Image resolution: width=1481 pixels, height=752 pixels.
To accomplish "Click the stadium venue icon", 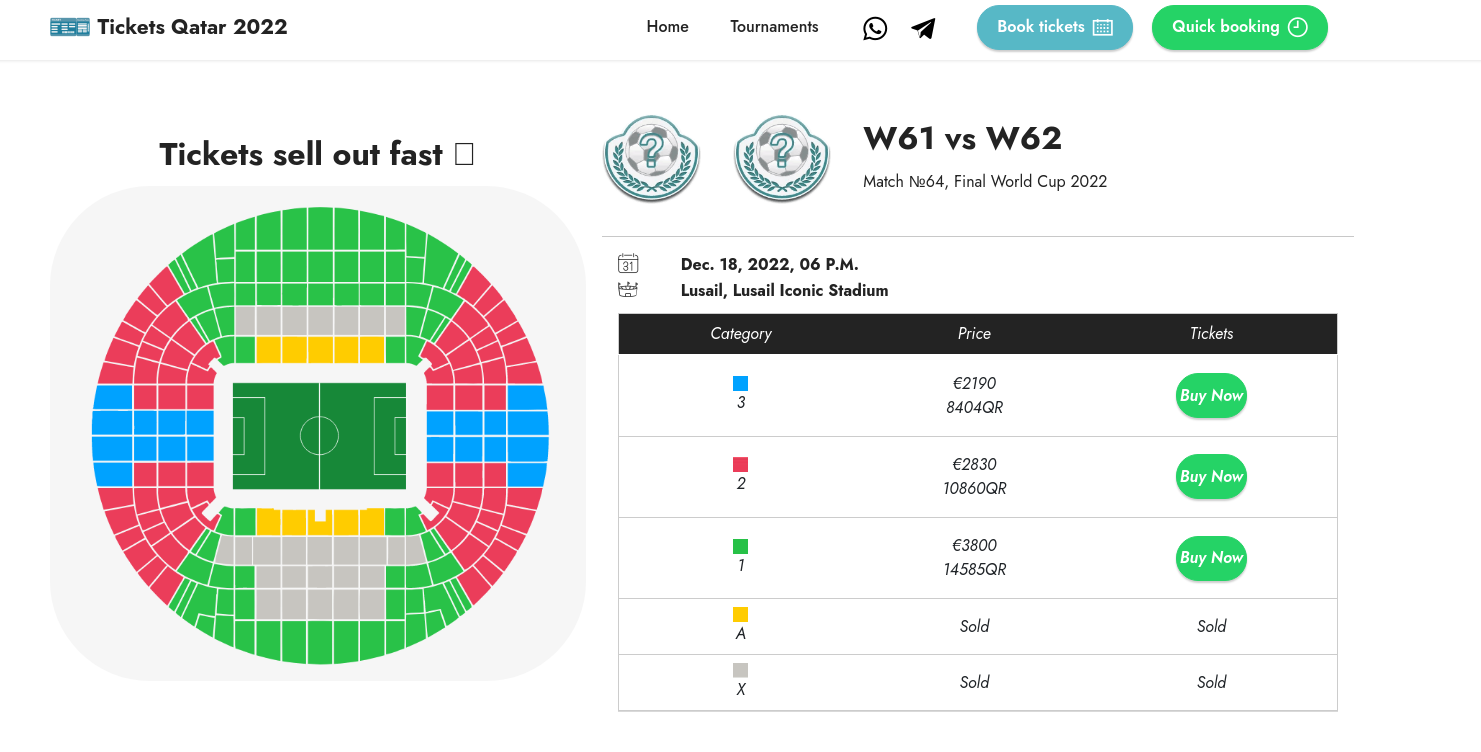I will (628, 290).
